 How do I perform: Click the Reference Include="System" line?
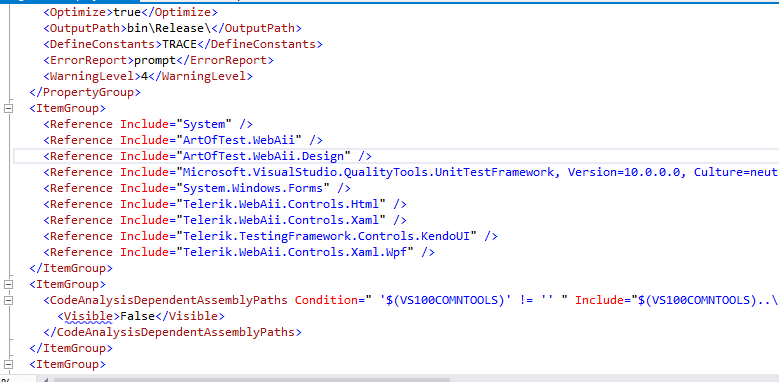[148, 124]
